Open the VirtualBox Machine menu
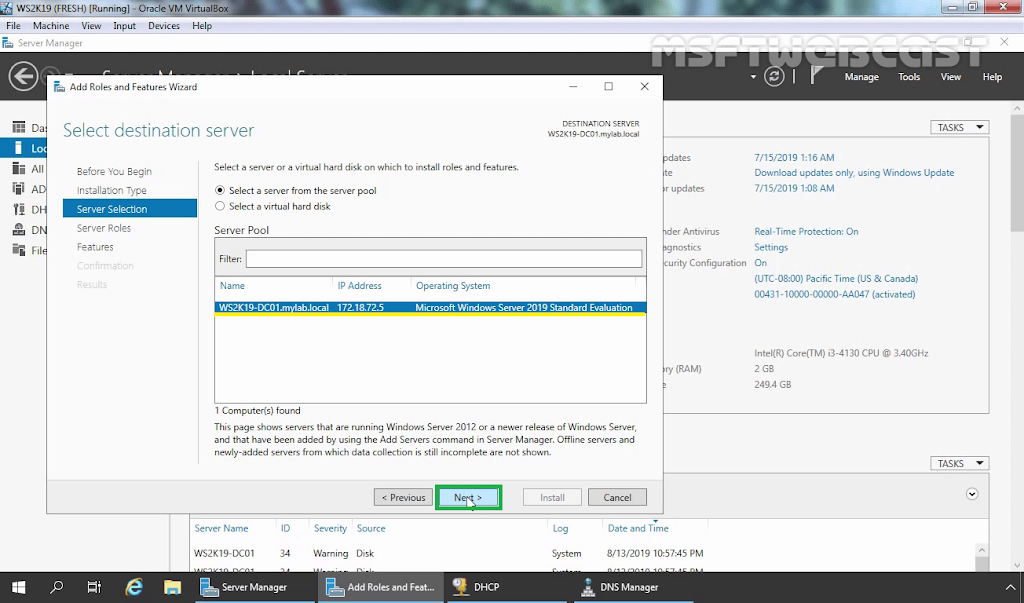This screenshot has height=603, width=1024. 51,25
